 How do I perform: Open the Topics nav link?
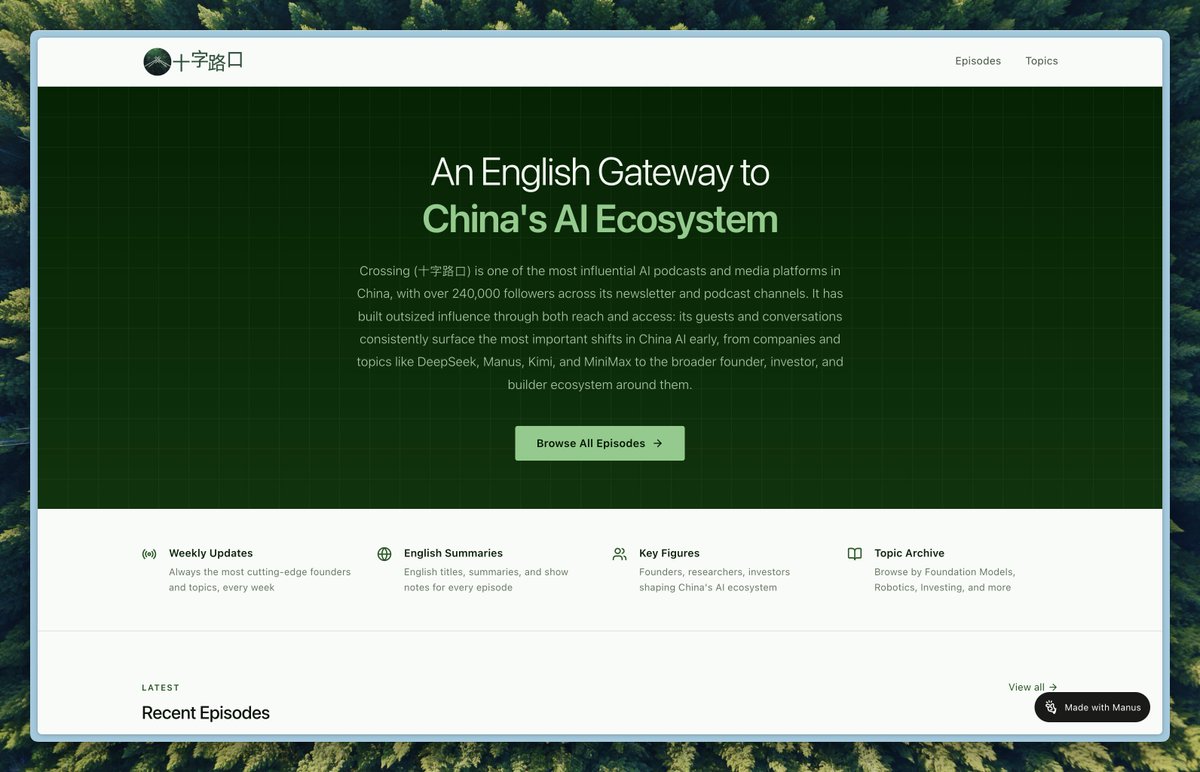(x=1041, y=61)
